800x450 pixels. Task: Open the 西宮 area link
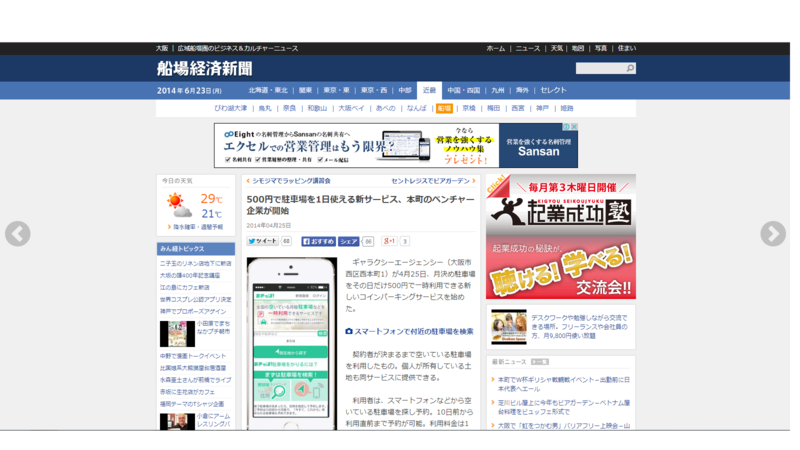pos(518,108)
